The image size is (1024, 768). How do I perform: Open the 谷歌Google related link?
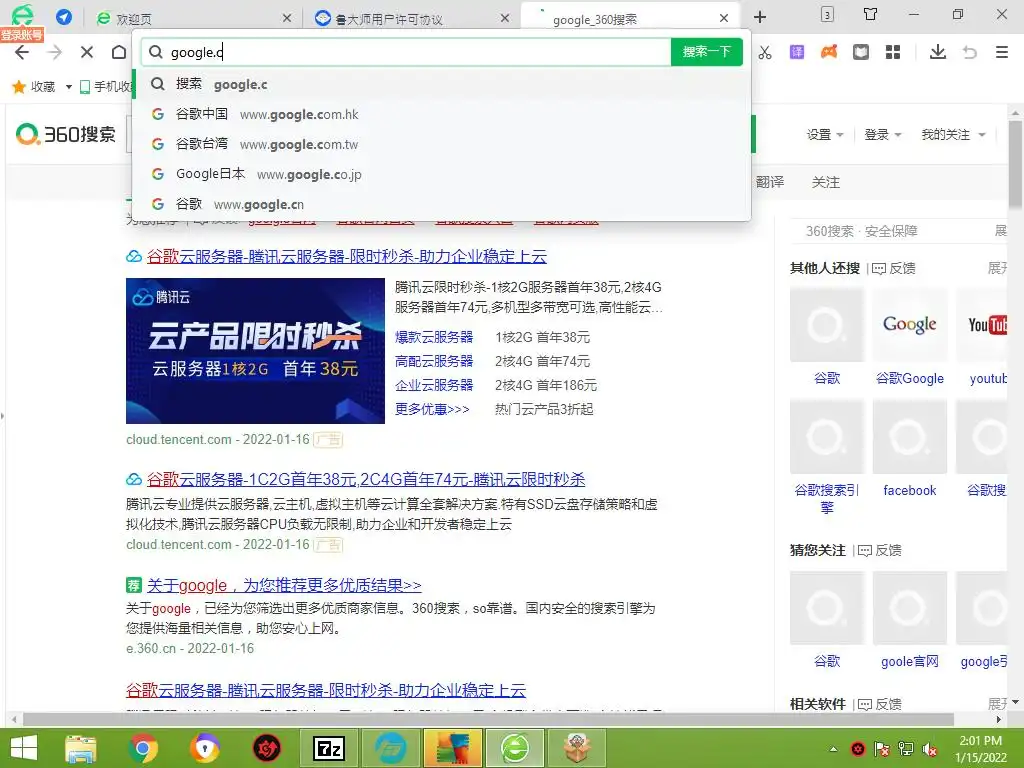click(x=910, y=378)
